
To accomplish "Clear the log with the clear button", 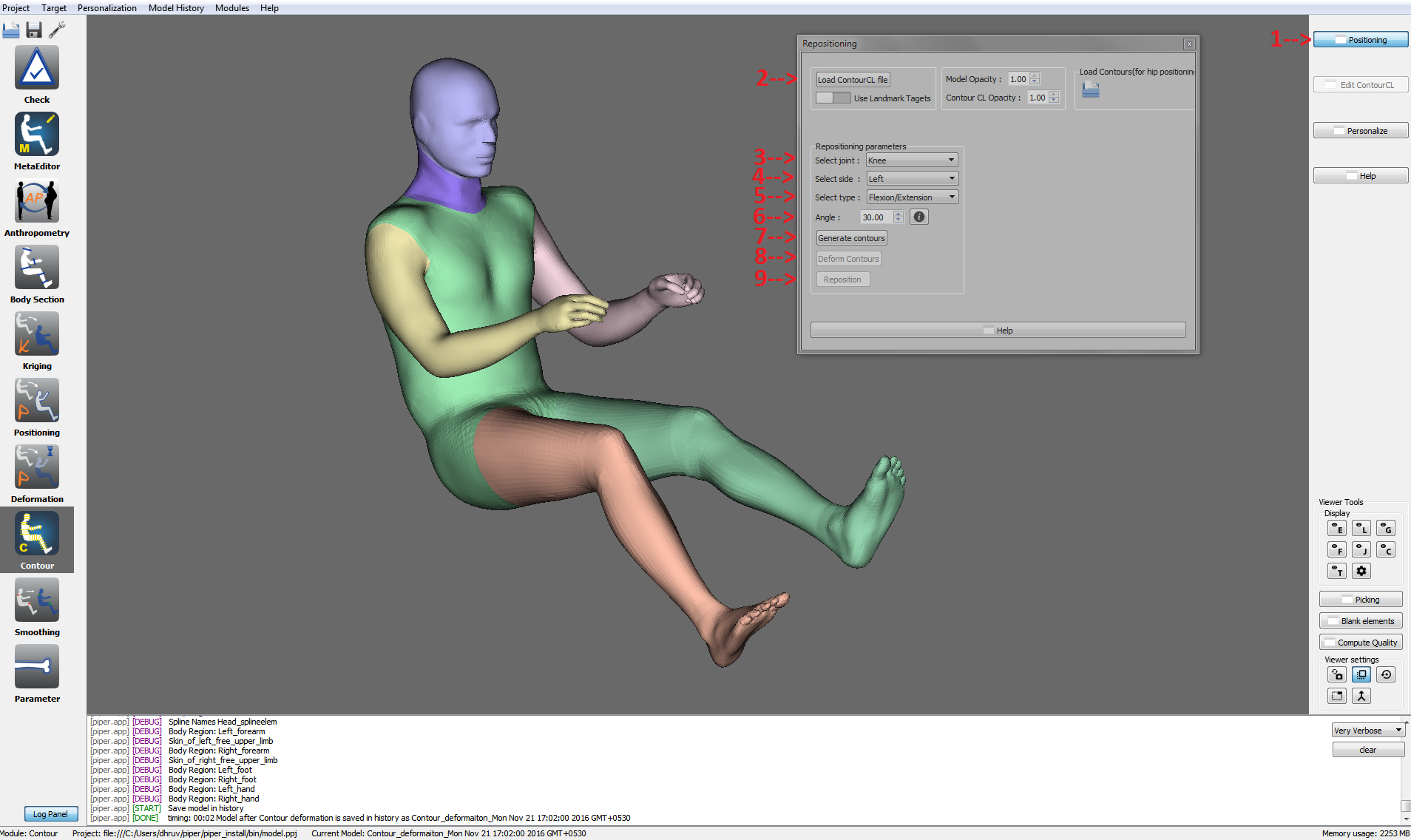I will [1368, 750].
